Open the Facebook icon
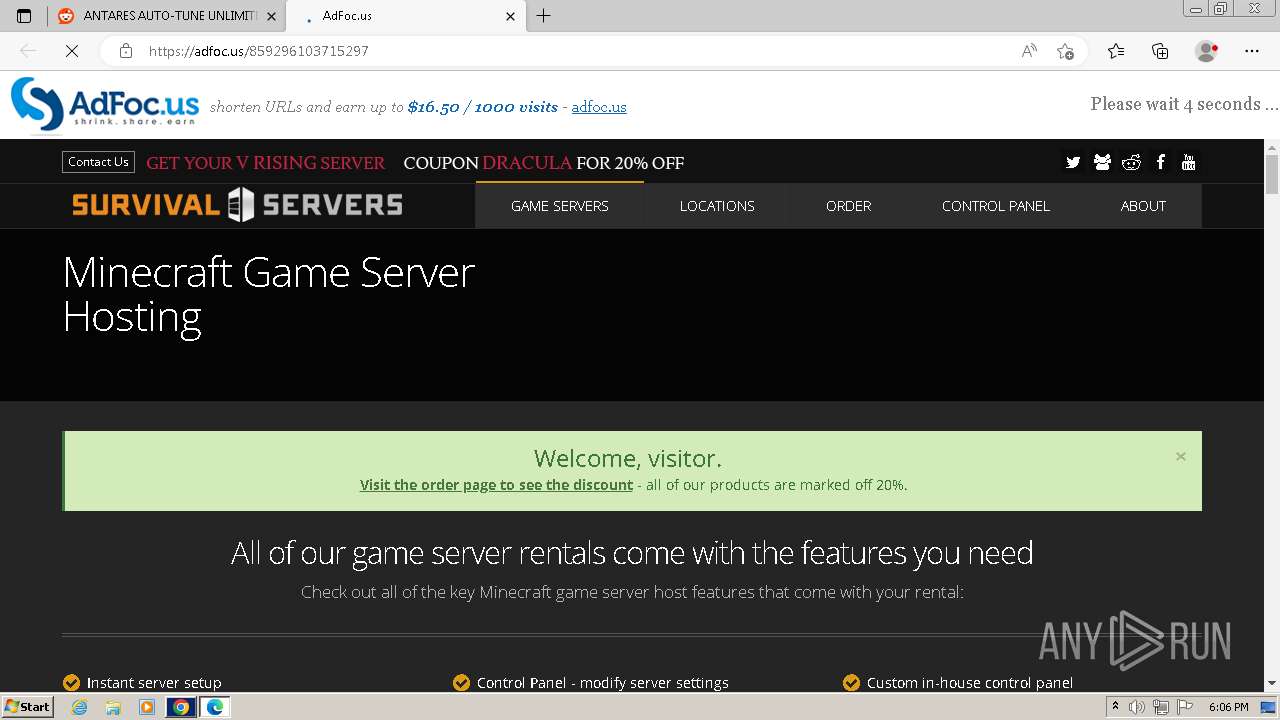This screenshot has height=720, width=1280. [x=1160, y=162]
